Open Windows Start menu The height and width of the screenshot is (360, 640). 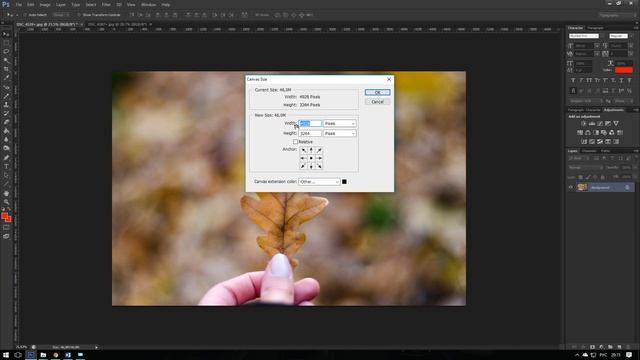[x=6, y=355]
